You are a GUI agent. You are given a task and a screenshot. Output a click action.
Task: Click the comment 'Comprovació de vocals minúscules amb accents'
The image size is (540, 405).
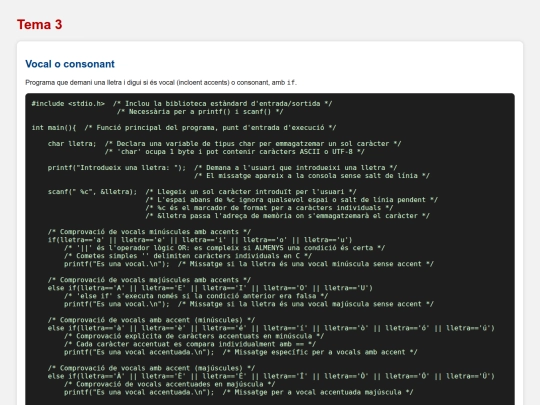click(149, 232)
